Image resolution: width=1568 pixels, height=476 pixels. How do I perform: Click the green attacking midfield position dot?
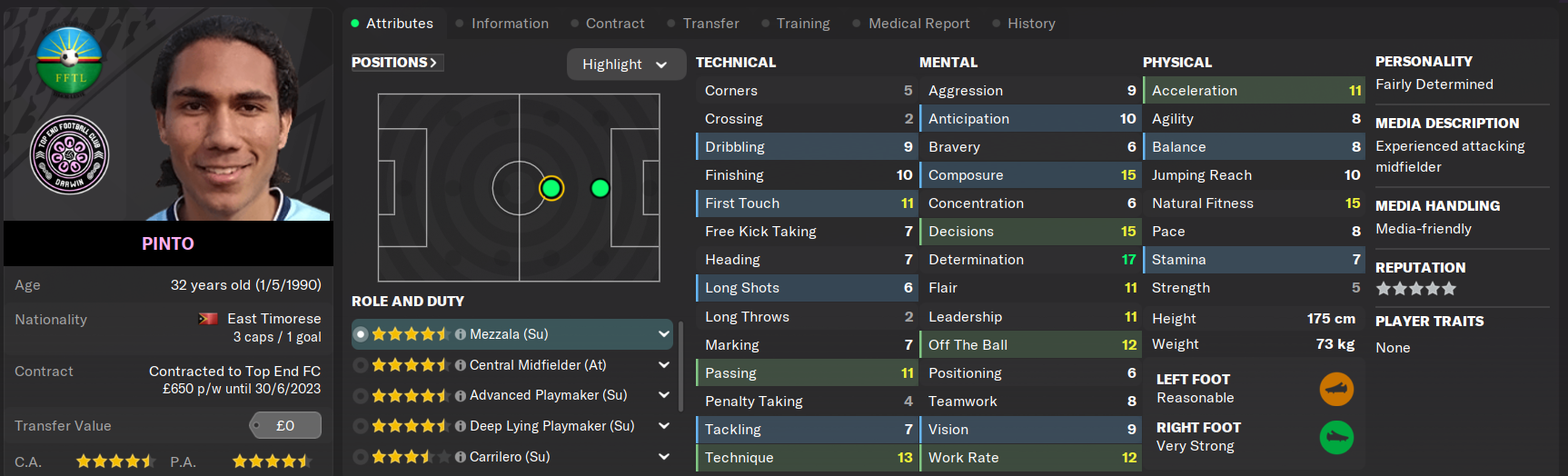tap(600, 188)
